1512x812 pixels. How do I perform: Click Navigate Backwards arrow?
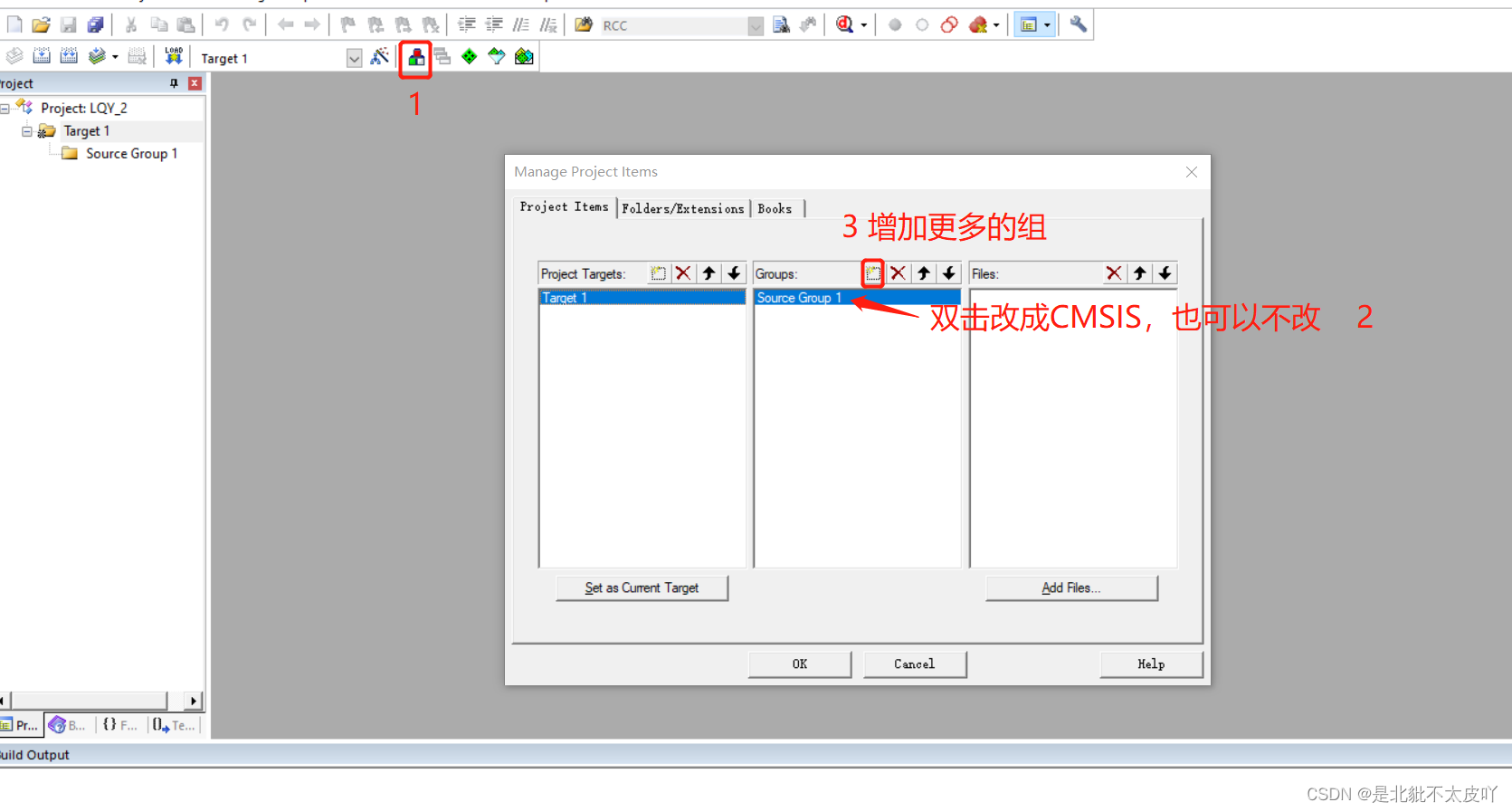[x=286, y=24]
